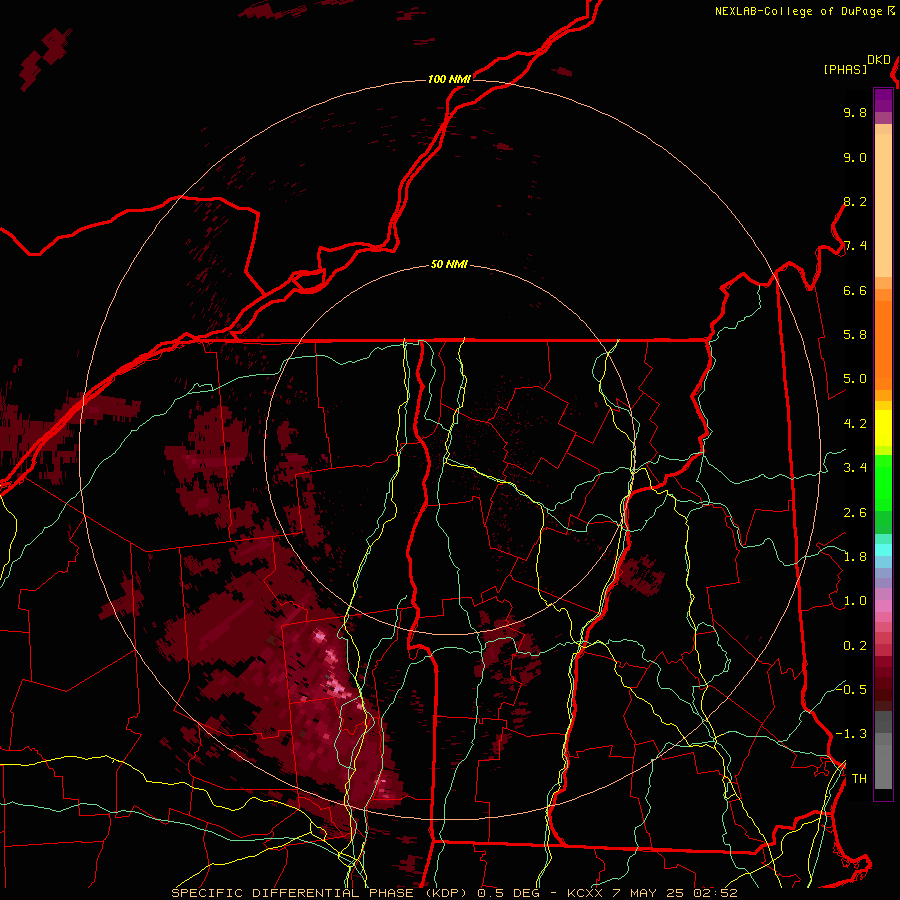
Task: Click the 9.0 scale label
Action: pos(855,157)
